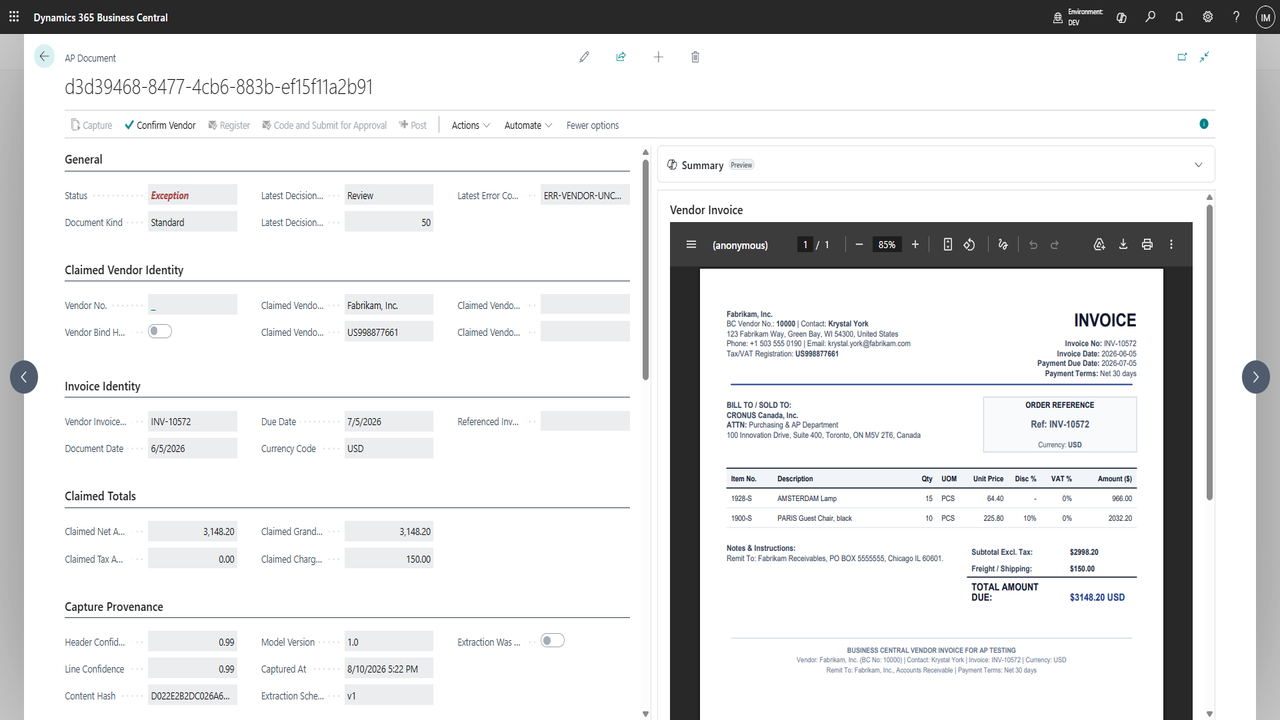1280x720 pixels.
Task: Collapse the Capture Provenance section
Action: [x=114, y=607]
